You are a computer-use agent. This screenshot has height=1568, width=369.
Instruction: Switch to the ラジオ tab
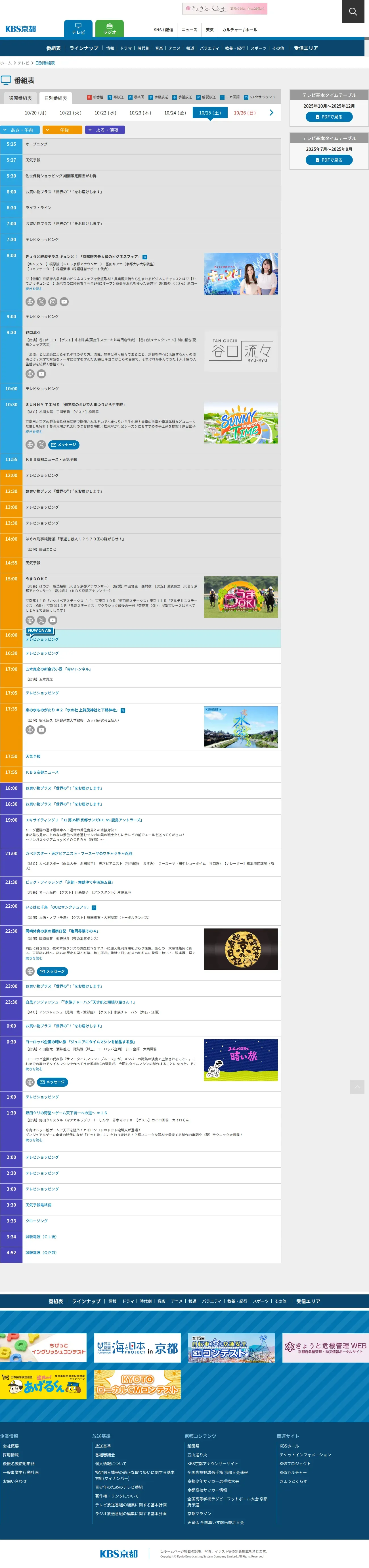[110, 29]
